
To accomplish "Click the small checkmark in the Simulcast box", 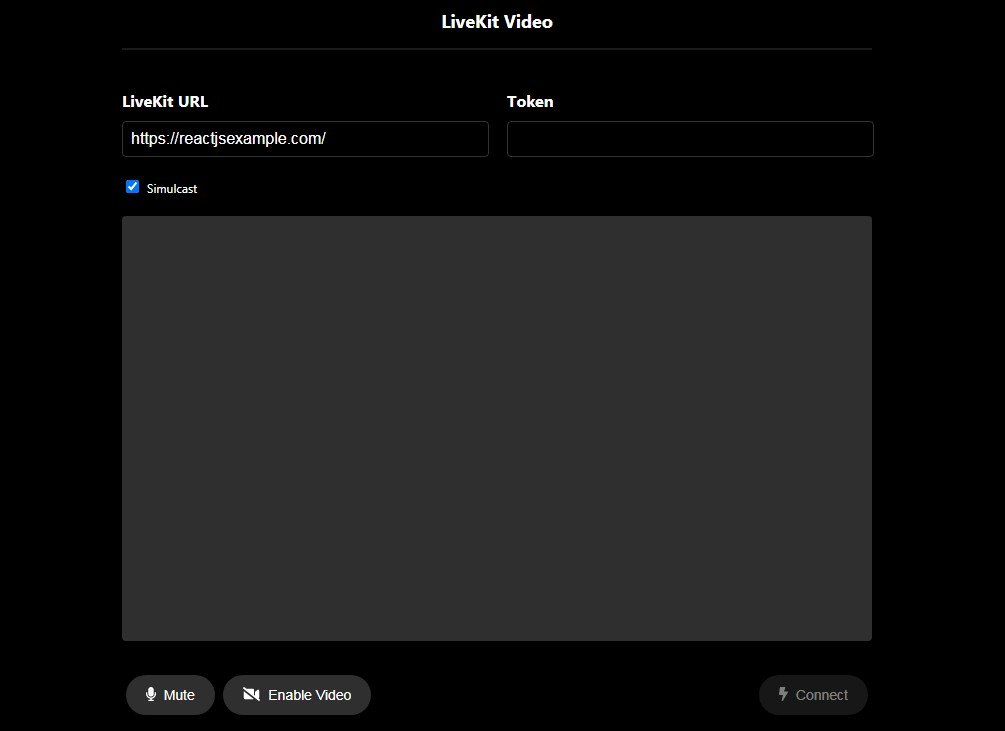I will (x=132, y=186).
